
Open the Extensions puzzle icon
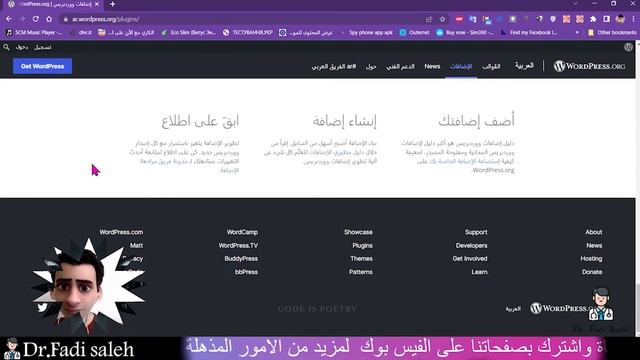click(593, 19)
